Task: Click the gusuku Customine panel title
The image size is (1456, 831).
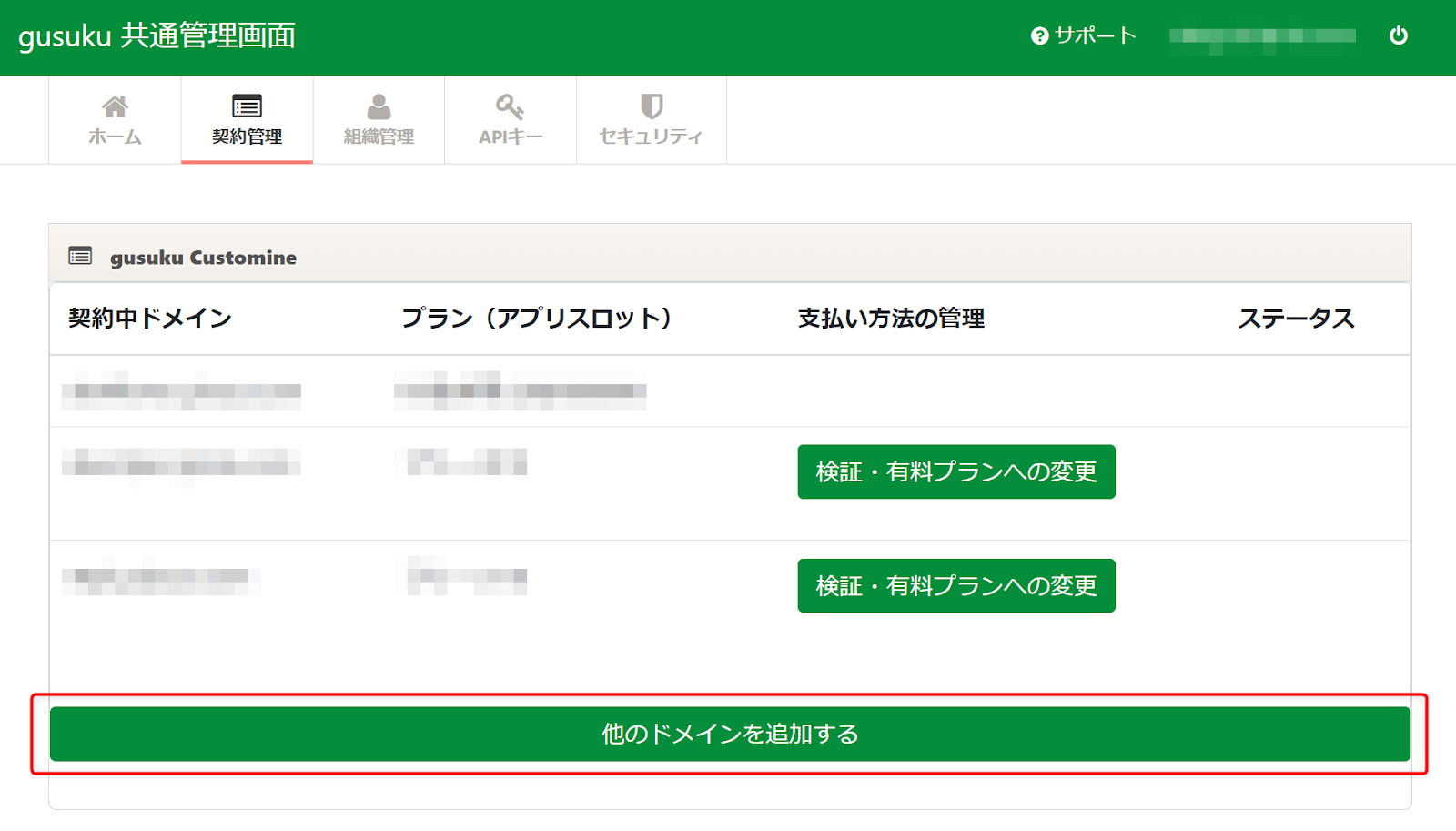Action: click(x=203, y=258)
